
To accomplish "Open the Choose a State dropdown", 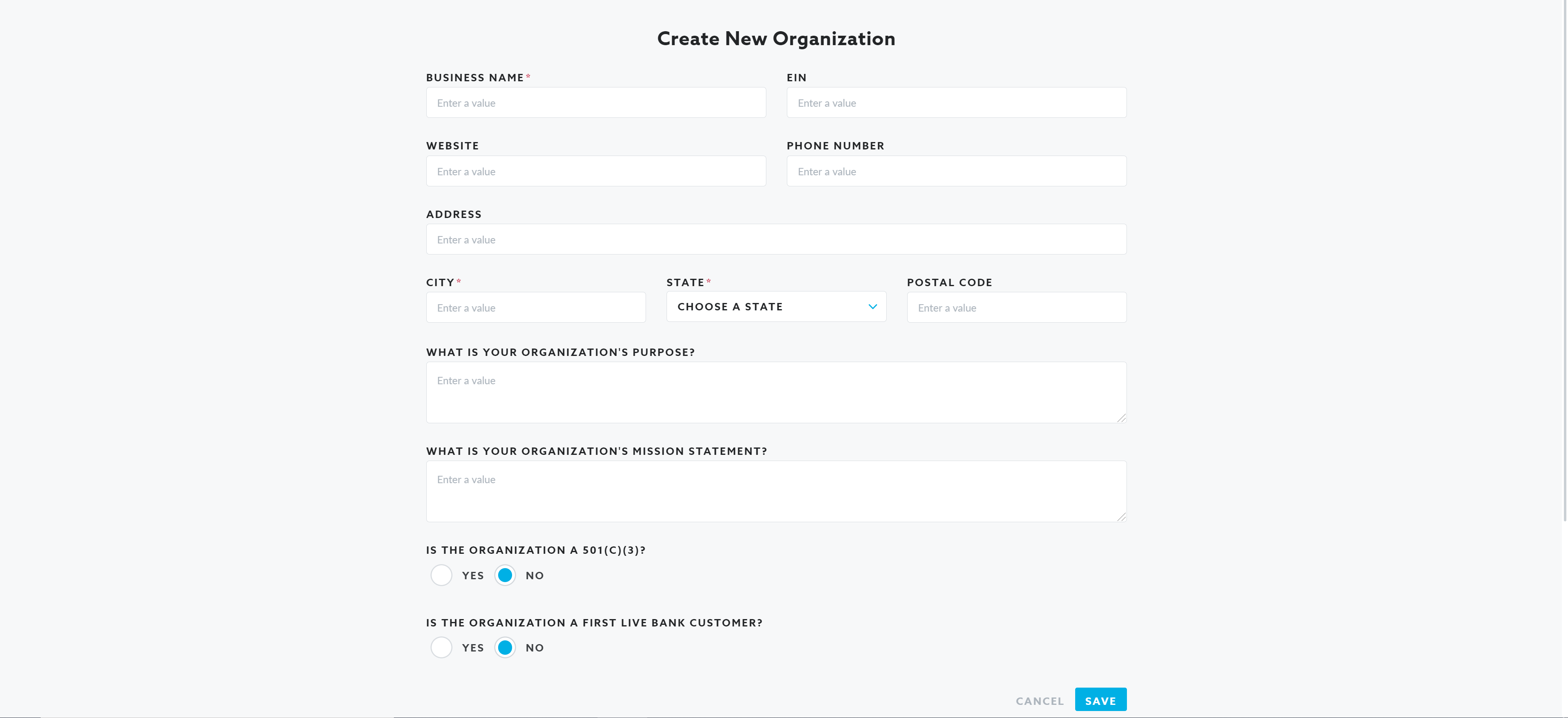I will pos(767,307).
